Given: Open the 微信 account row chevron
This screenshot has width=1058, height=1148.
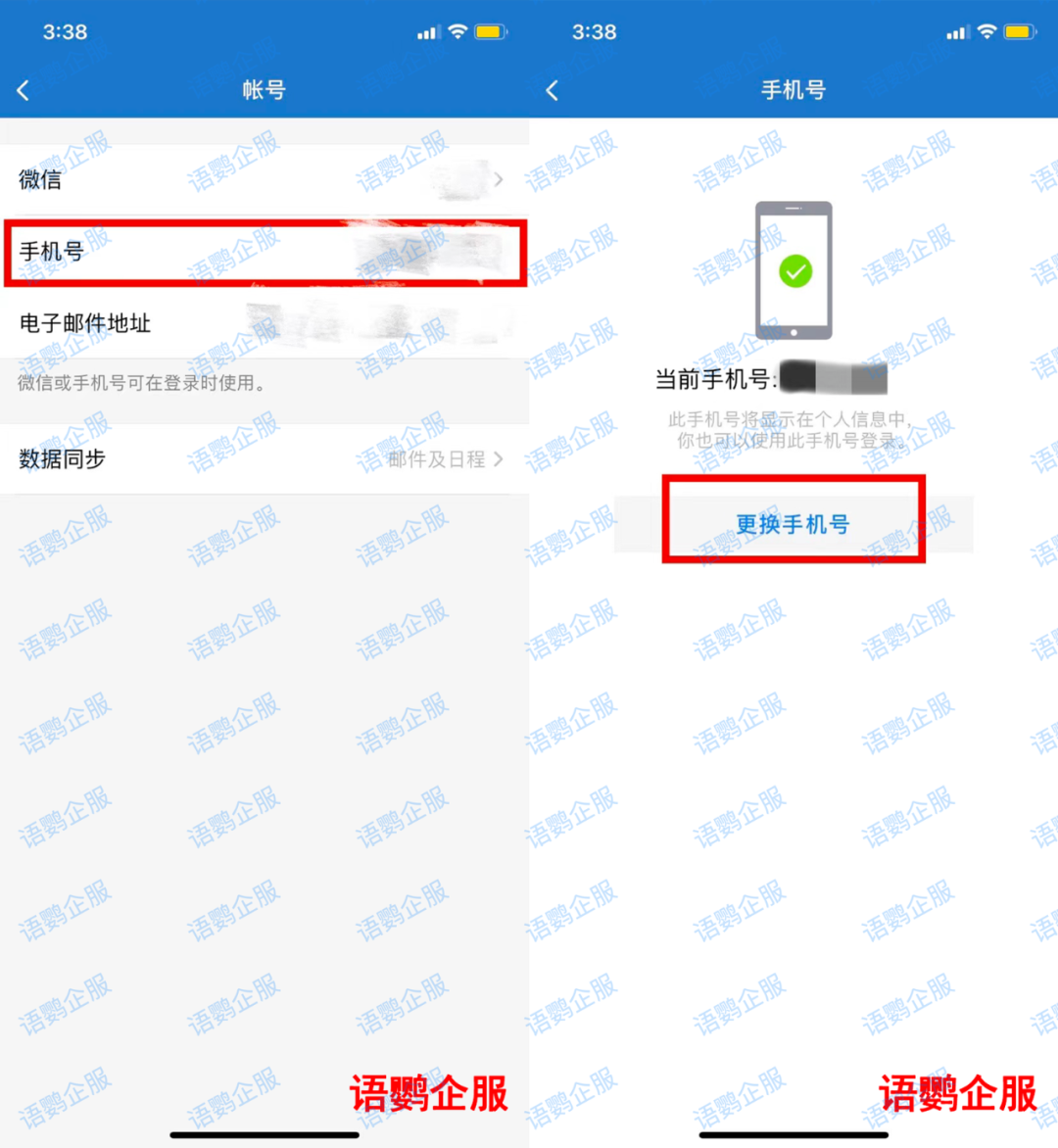Looking at the screenshot, I should (x=499, y=179).
